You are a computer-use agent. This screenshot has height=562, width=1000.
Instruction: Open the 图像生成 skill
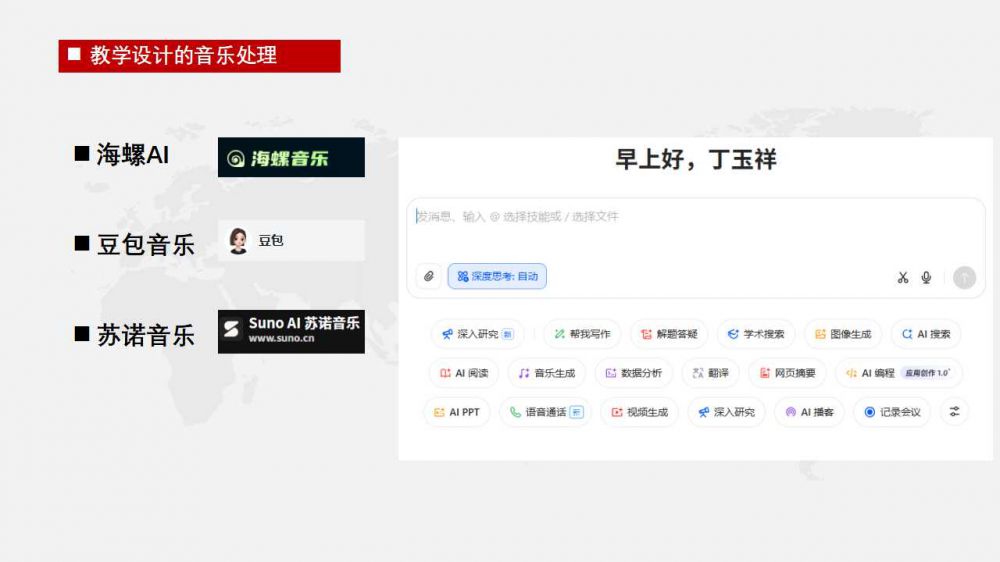click(x=842, y=334)
